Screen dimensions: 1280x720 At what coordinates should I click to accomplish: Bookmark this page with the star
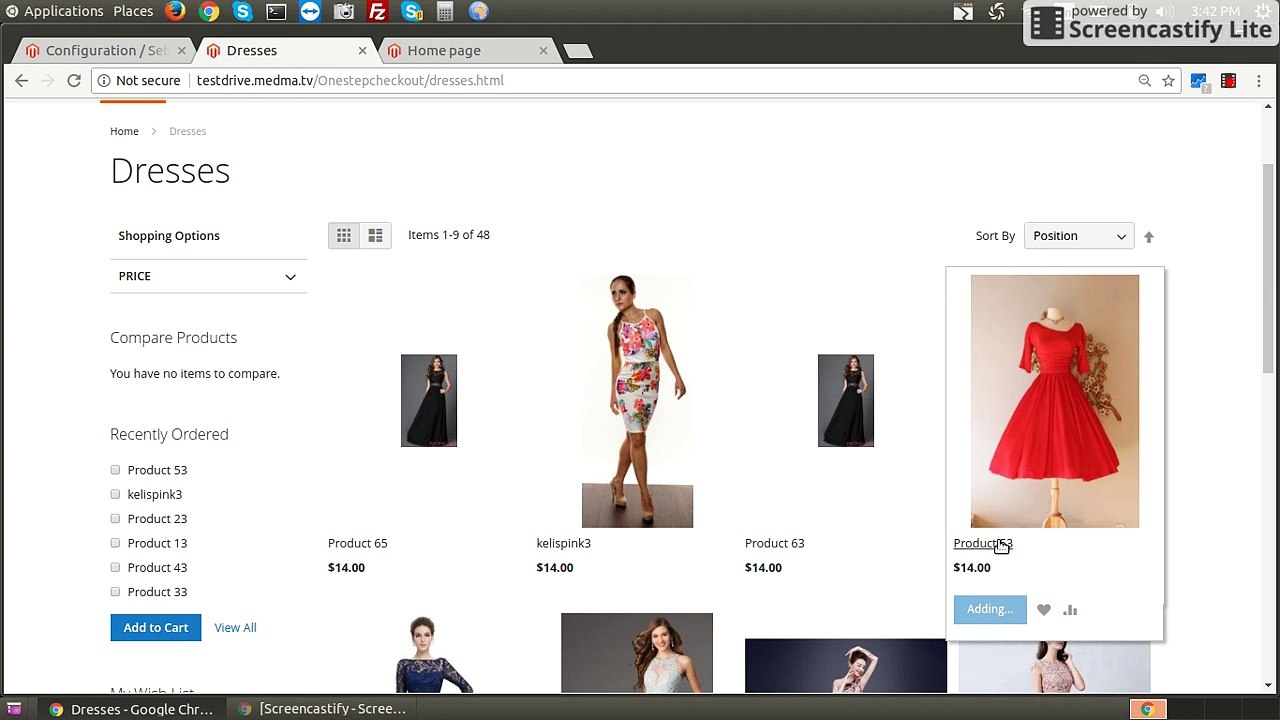pyautogui.click(x=1168, y=80)
